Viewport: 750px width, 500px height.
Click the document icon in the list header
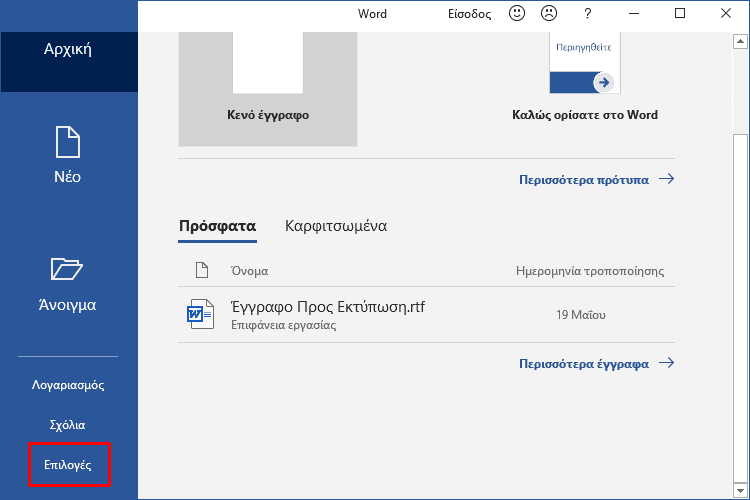point(202,270)
